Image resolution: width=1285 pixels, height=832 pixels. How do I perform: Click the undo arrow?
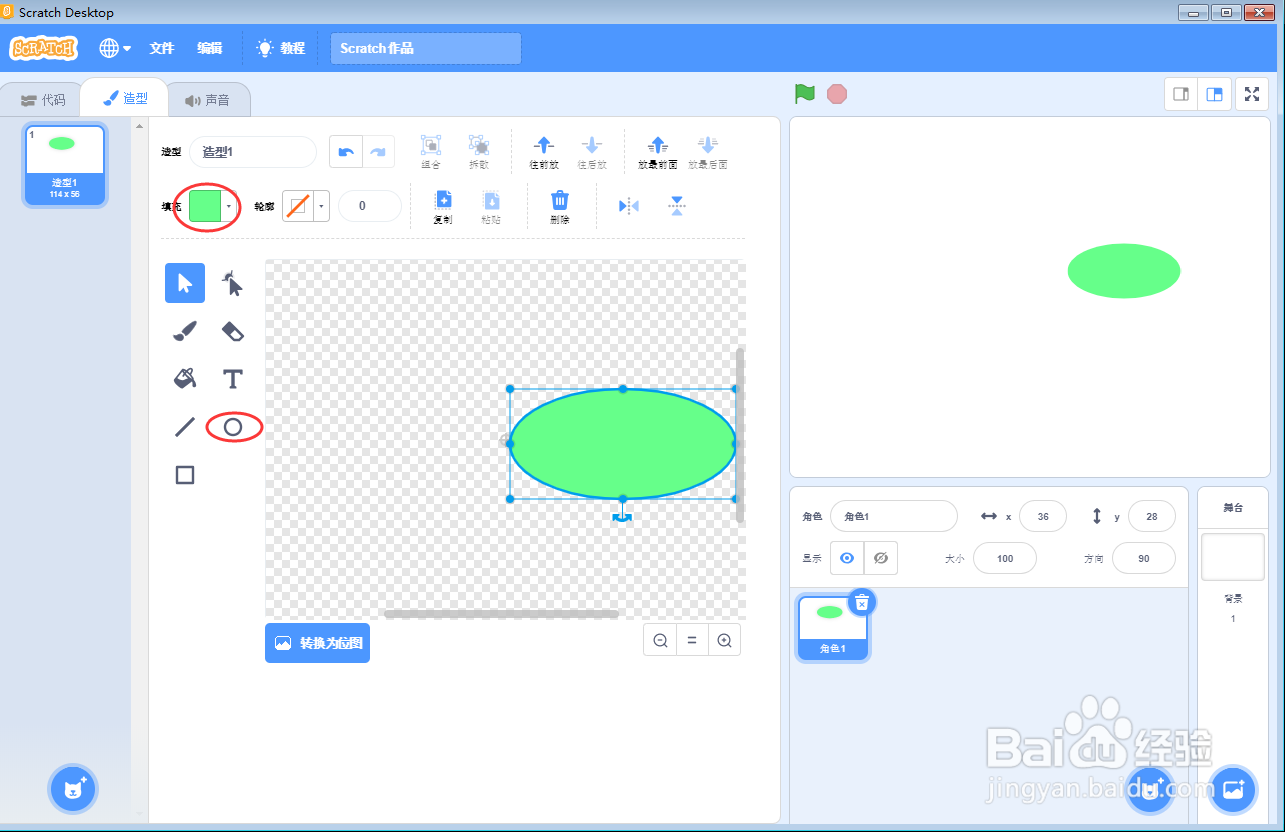coord(346,152)
